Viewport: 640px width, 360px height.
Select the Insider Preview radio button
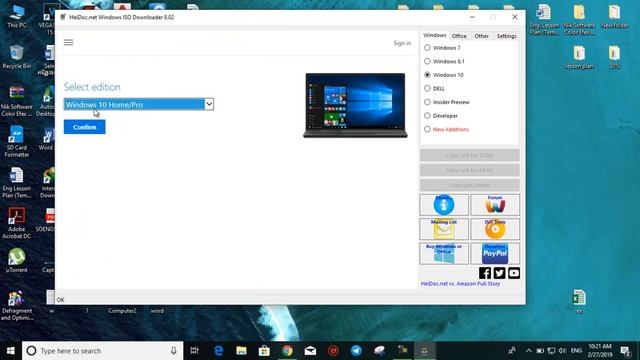click(x=427, y=102)
